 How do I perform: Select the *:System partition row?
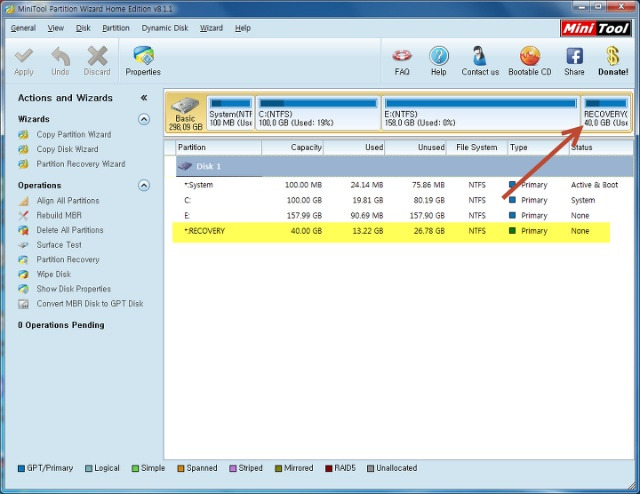(404, 185)
